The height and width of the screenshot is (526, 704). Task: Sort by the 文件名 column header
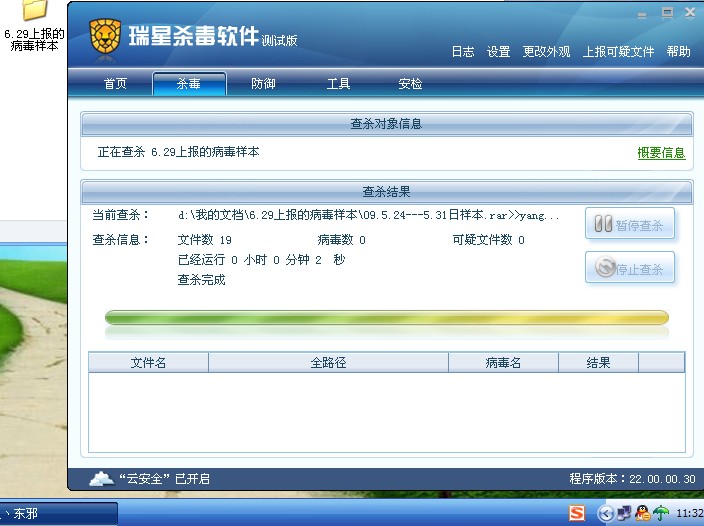(x=149, y=363)
